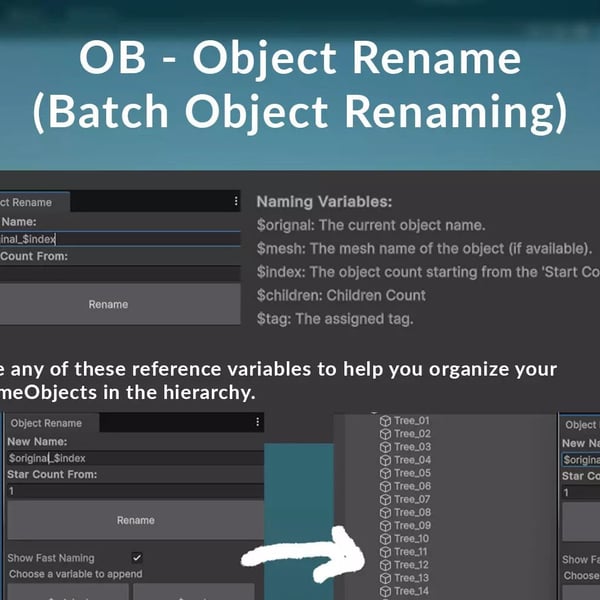This screenshot has height=600, width=600.
Task: Click the Star Co value field in the right-edge panel
Action: (581, 492)
